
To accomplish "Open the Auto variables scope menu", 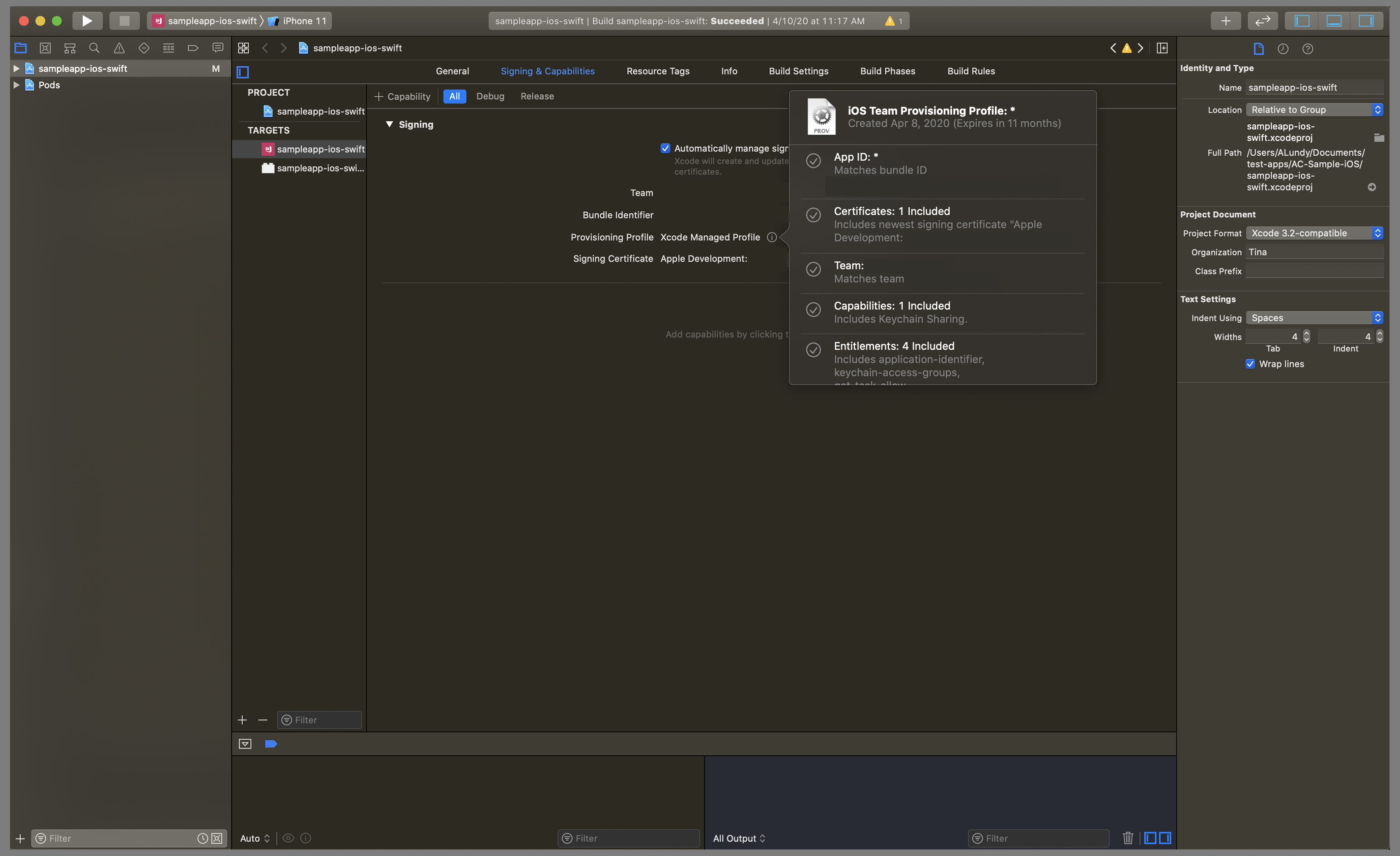I will click(254, 838).
